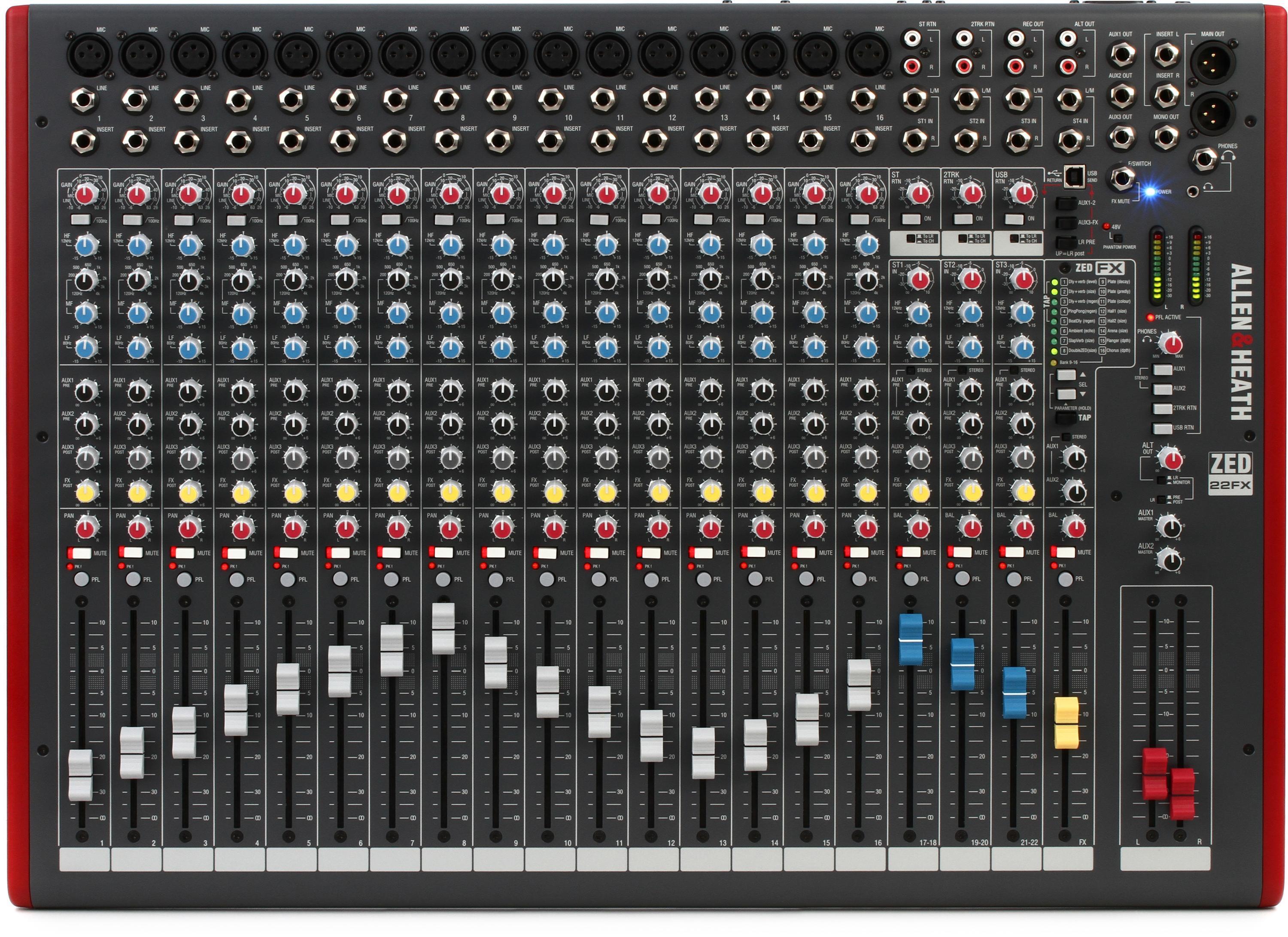Select the AUX1-2 routing button
The height and width of the screenshot is (937, 1288).
coord(1066,203)
